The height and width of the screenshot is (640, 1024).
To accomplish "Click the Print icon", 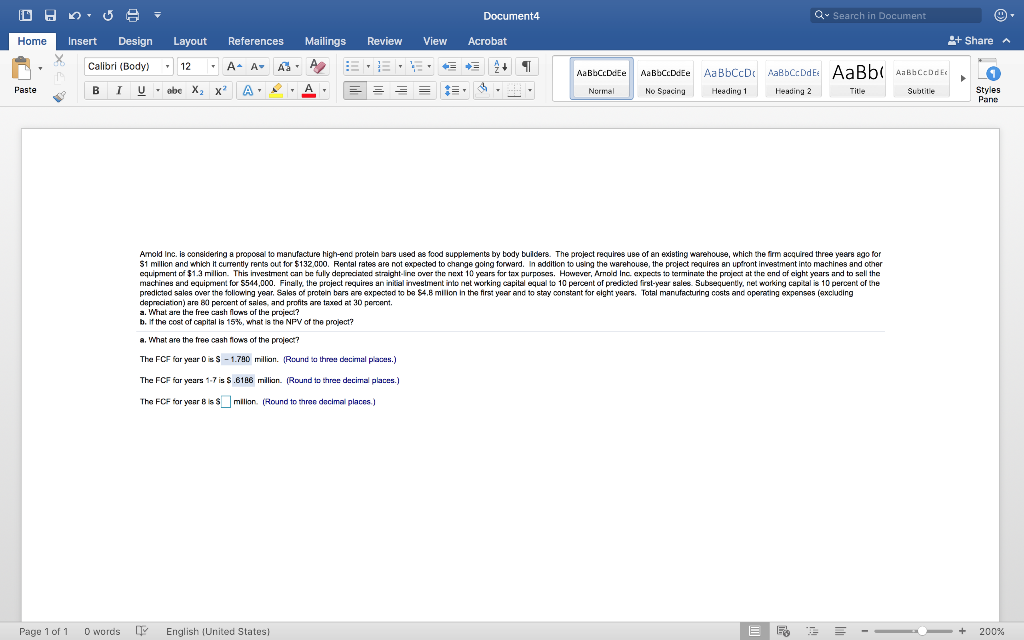I will click(x=133, y=15).
